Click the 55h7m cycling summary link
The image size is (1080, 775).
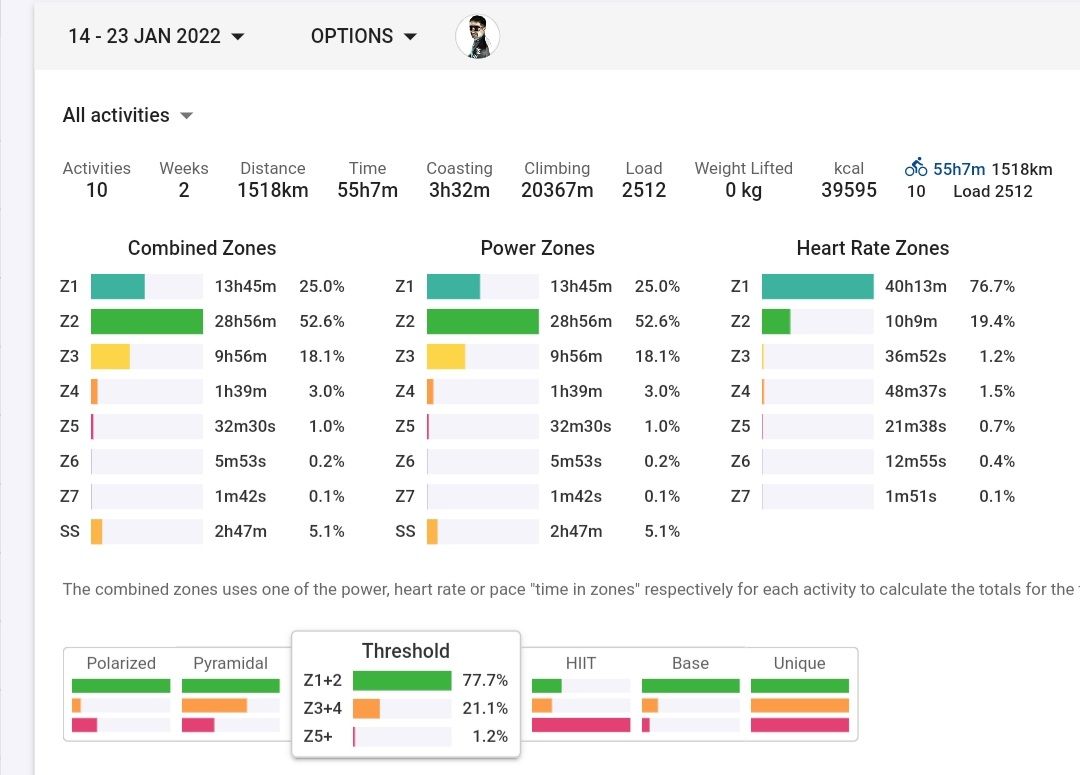tap(959, 169)
